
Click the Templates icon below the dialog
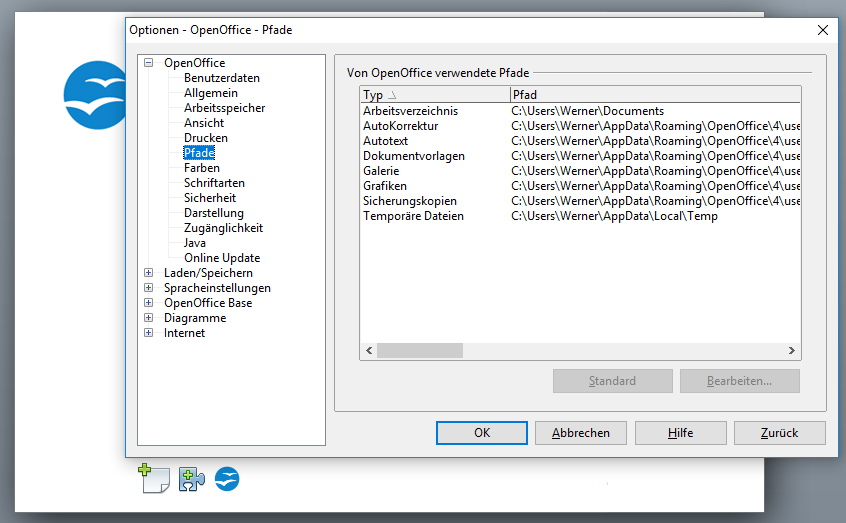tap(155, 479)
